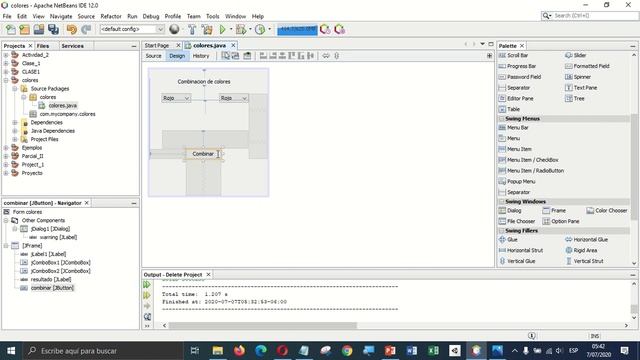
Task: Switch to History editor view
Action: click(x=201, y=56)
